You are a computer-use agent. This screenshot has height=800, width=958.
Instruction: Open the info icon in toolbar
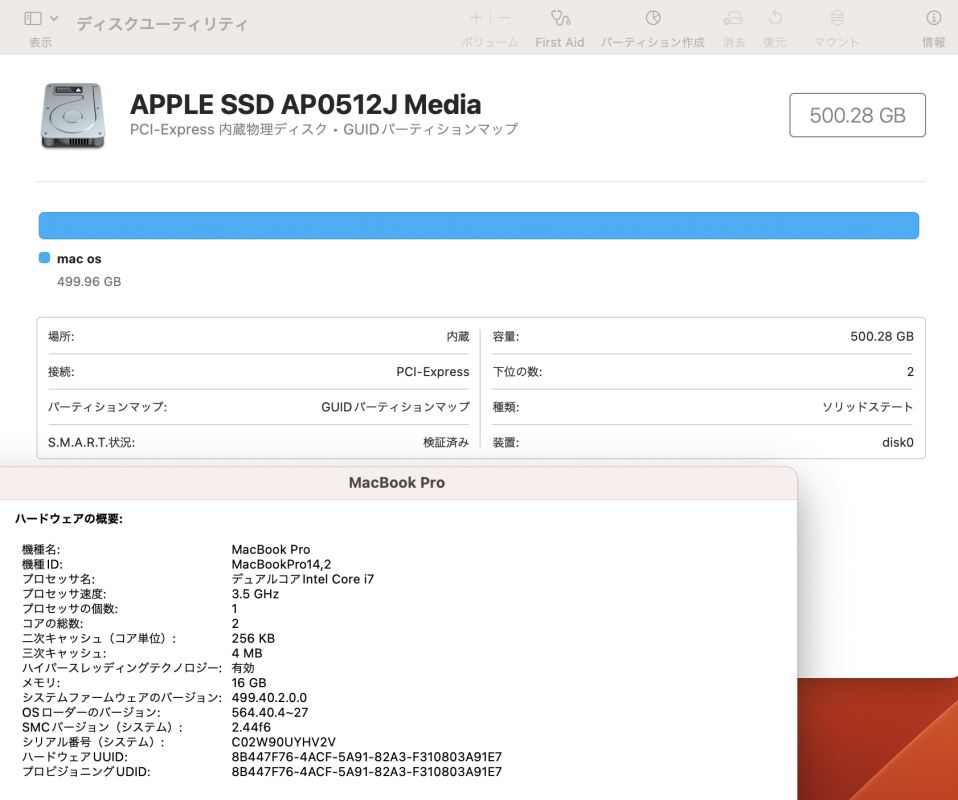934,18
